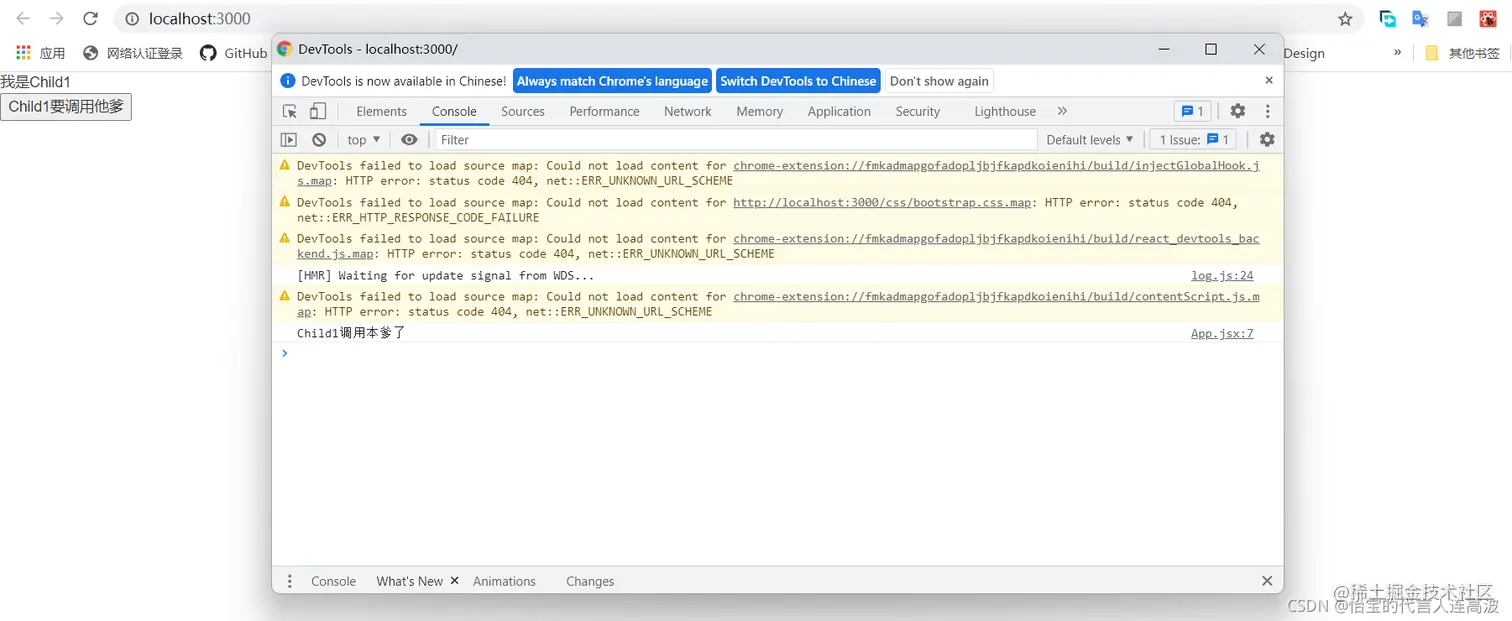Create a live expression with the eye icon
Image resolution: width=1512 pixels, height=621 pixels.
point(409,140)
